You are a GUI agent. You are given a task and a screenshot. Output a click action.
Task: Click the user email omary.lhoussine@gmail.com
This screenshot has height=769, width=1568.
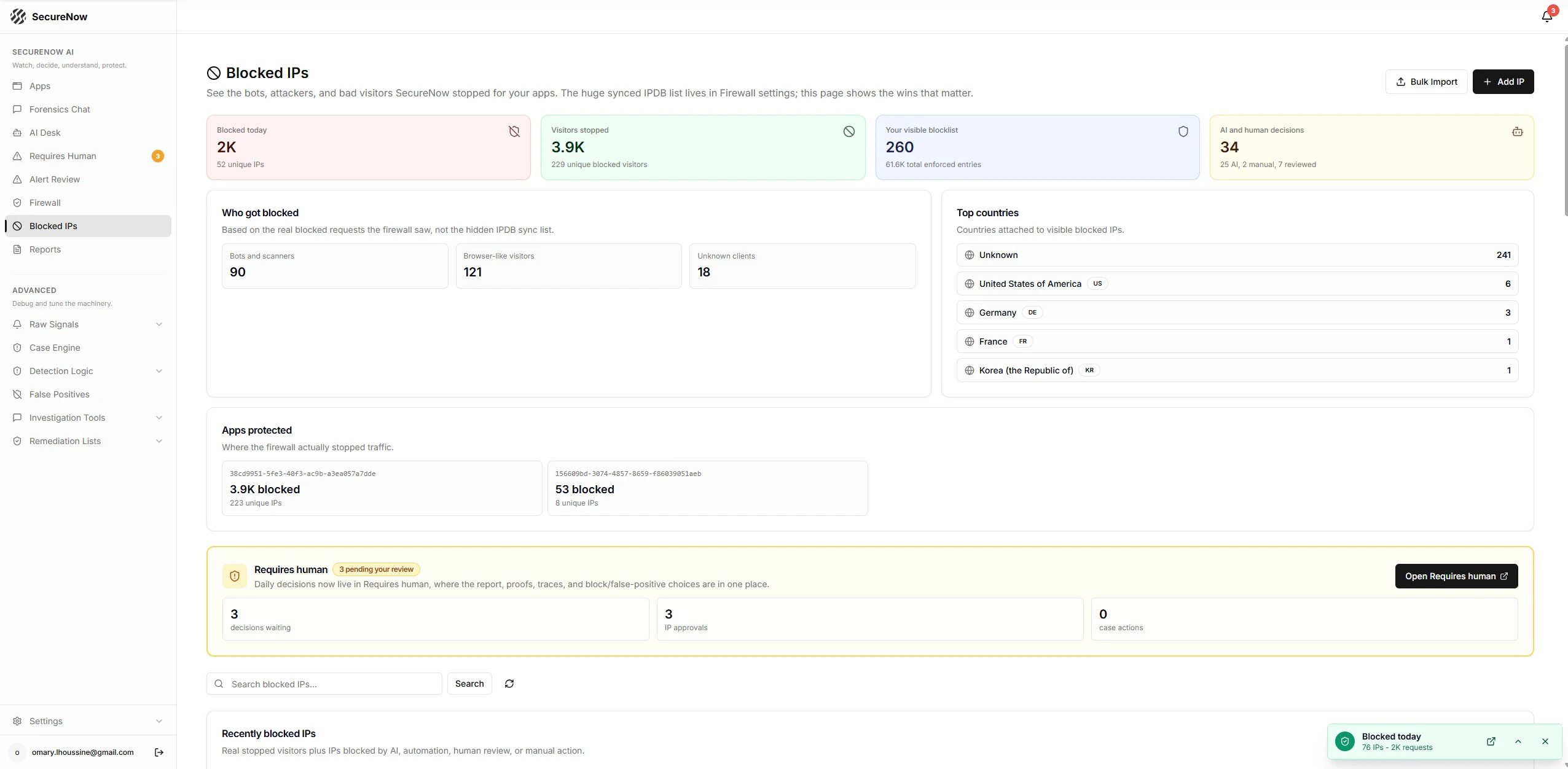tap(82, 752)
